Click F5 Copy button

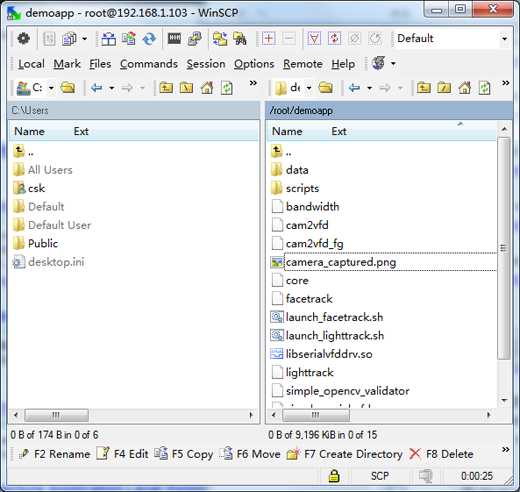pos(184,454)
